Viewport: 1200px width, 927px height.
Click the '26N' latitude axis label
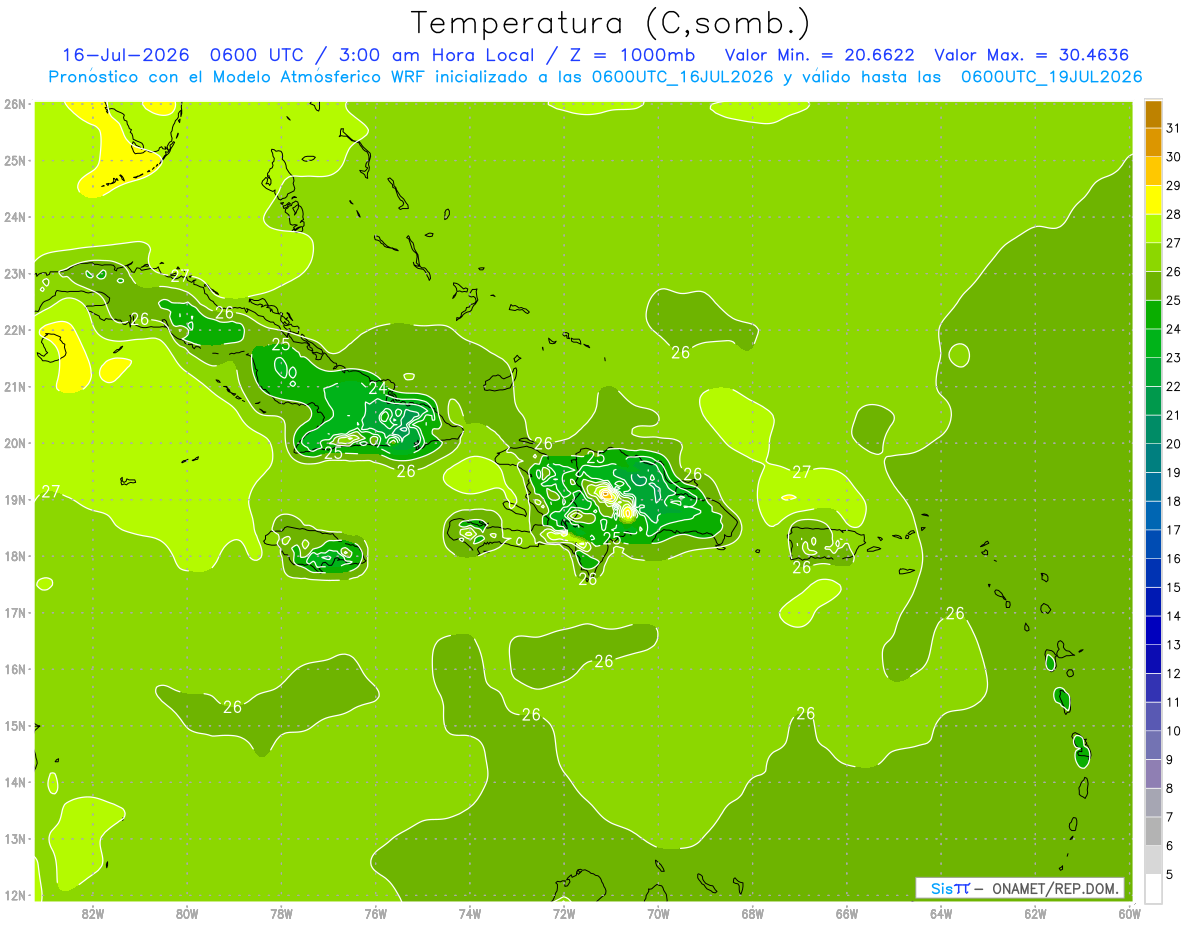point(15,103)
